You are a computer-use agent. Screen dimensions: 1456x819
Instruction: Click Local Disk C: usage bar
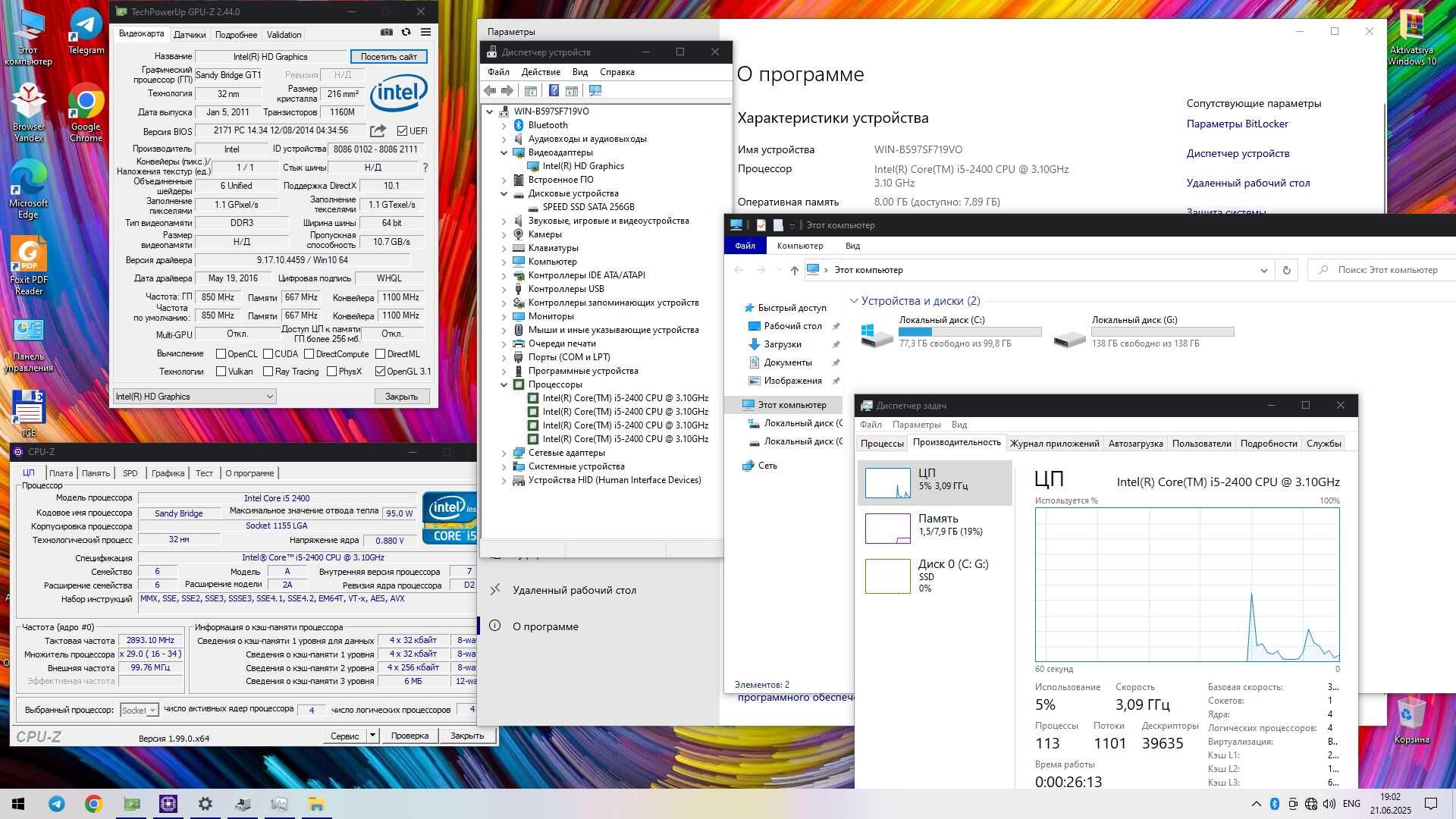(970, 331)
